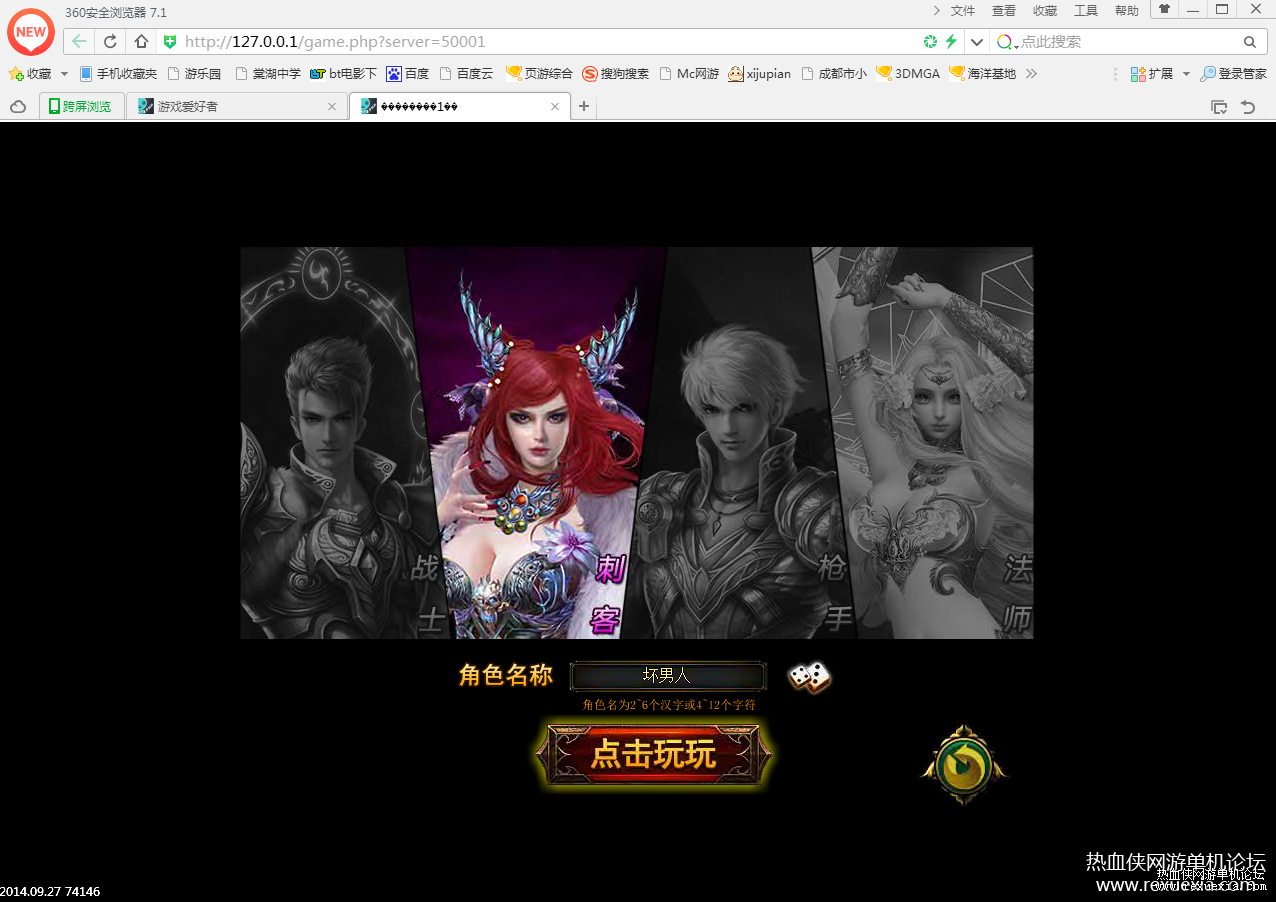This screenshot has width=1276, height=902.
Task: Close the 游戏爱好者 tab
Action: tap(332, 106)
